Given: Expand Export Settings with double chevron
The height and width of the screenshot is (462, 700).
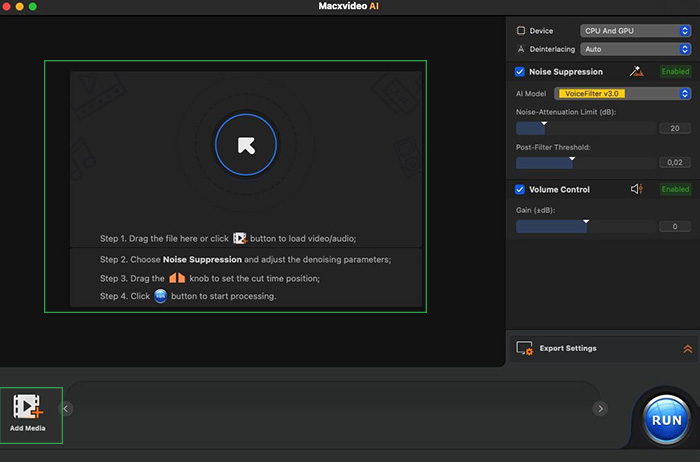Looking at the screenshot, I should tap(688, 349).
